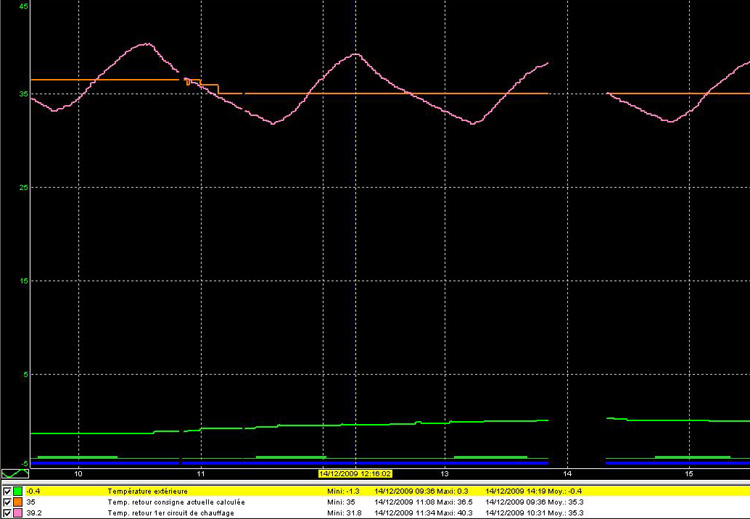Click the Mini: -1.3 value in the highlighted row
750x519 pixels.
346,491
